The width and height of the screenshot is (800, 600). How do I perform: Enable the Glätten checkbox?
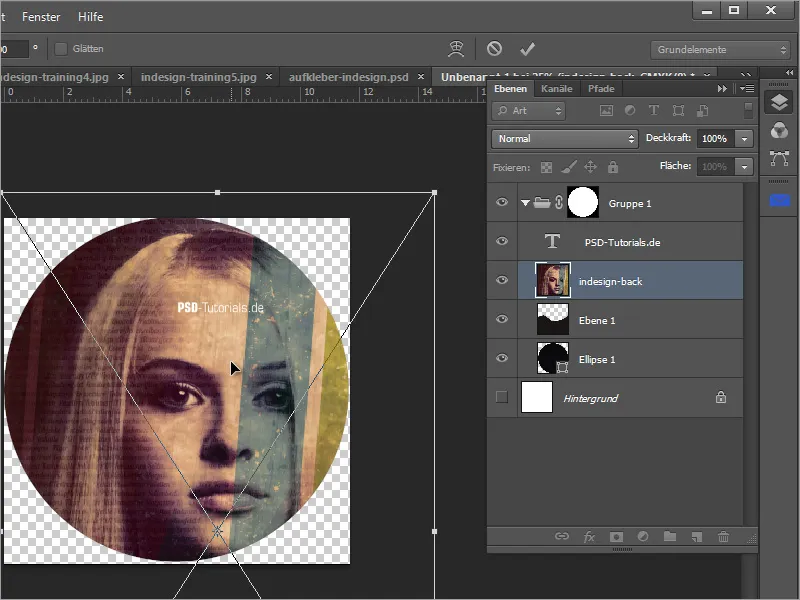[x=61, y=49]
